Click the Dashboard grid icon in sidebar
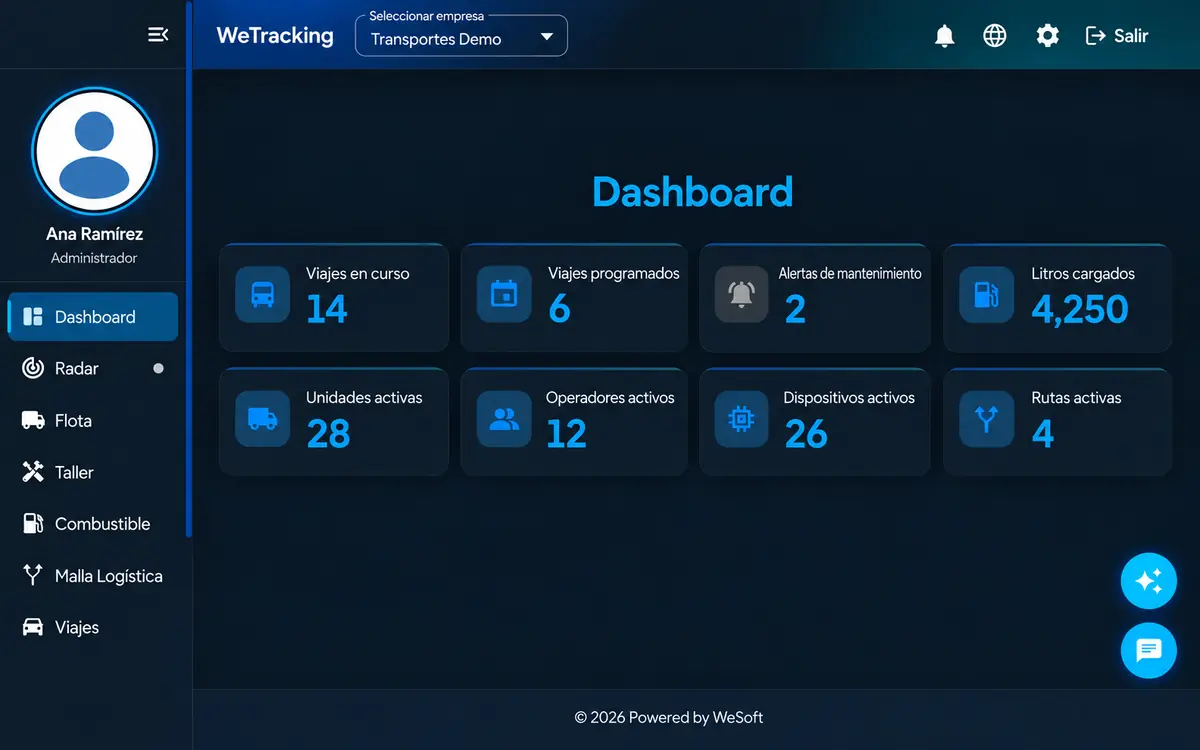The height and width of the screenshot is (750, 1200). click(33, 317)
